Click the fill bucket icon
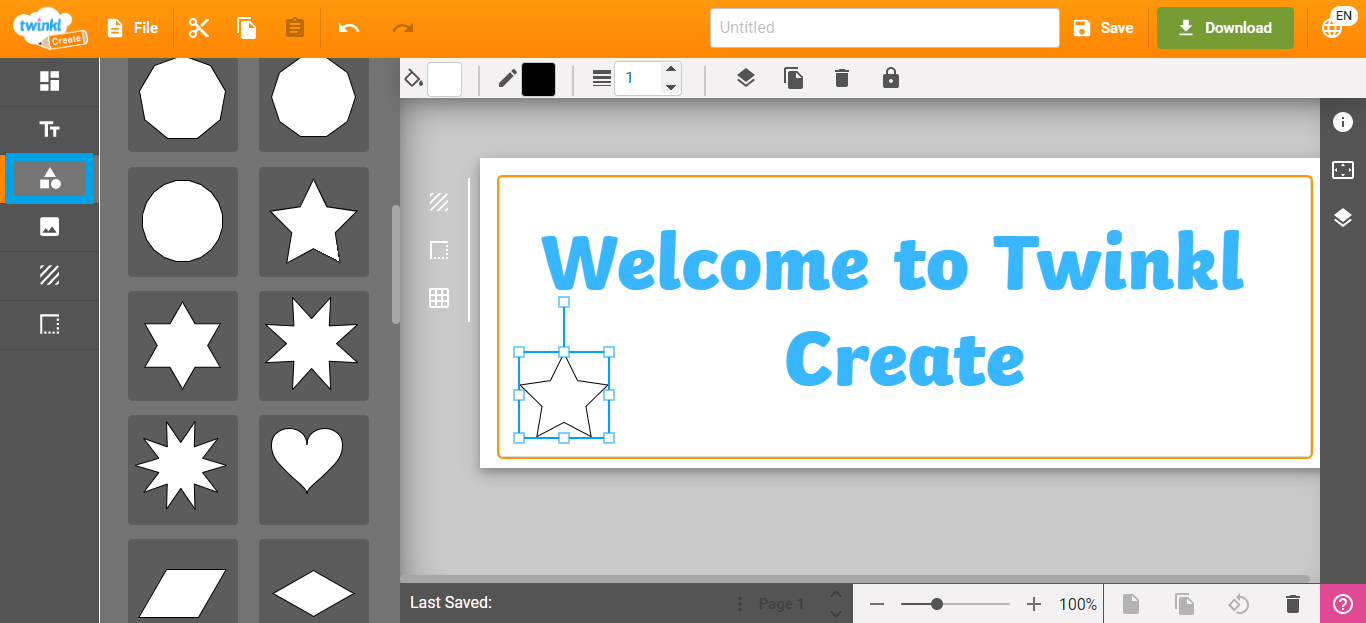The height and width of the screenshot is (623, 1366). click(x=413, y=78)
